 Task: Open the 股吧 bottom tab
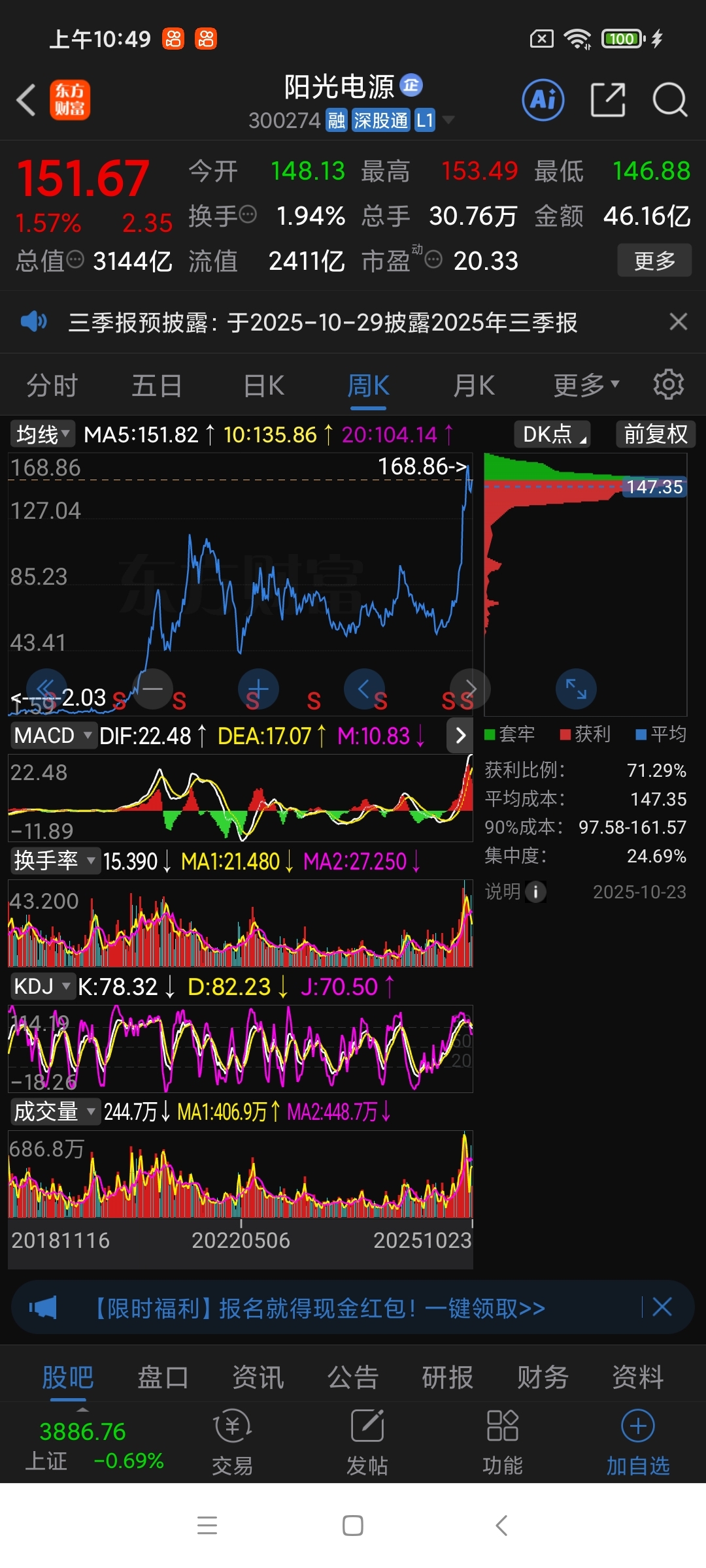[68, 1377]
